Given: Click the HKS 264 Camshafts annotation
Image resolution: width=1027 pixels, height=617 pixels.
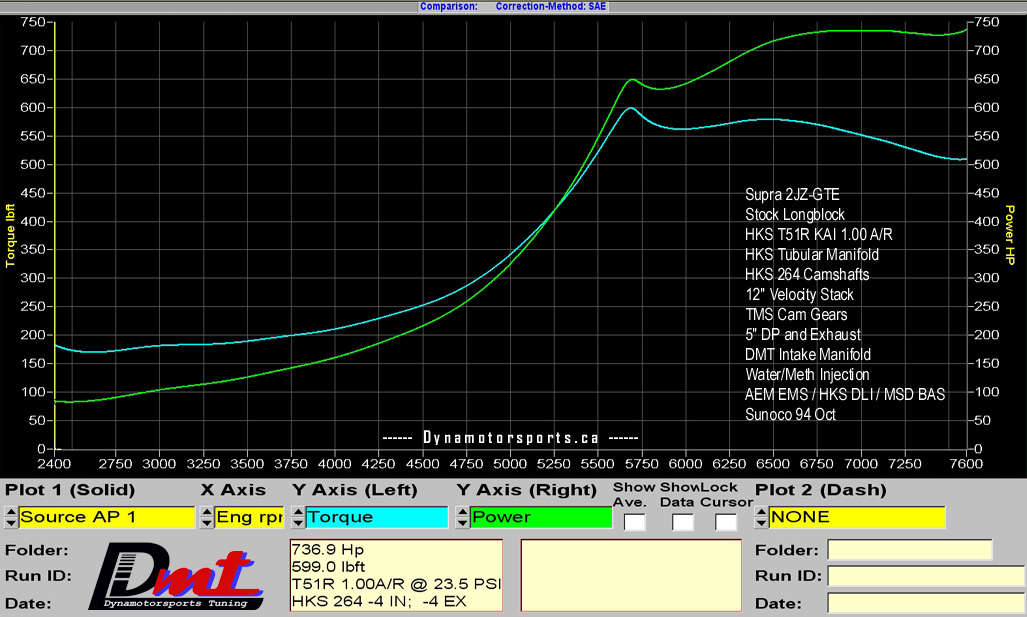Looking at the screenshot, I should click(807, 274).
